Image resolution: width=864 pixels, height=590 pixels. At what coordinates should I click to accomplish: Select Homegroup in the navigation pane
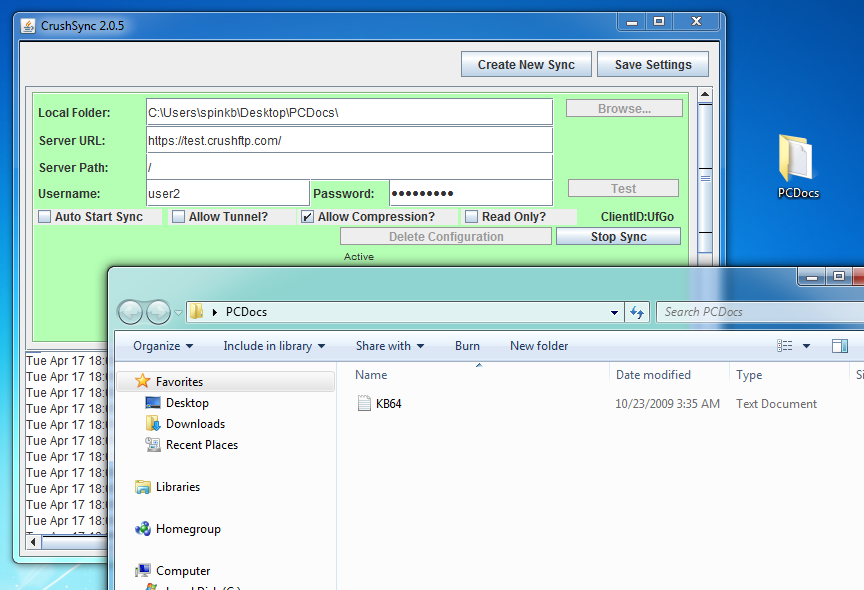pyautogui.click(x=188, y=529)
